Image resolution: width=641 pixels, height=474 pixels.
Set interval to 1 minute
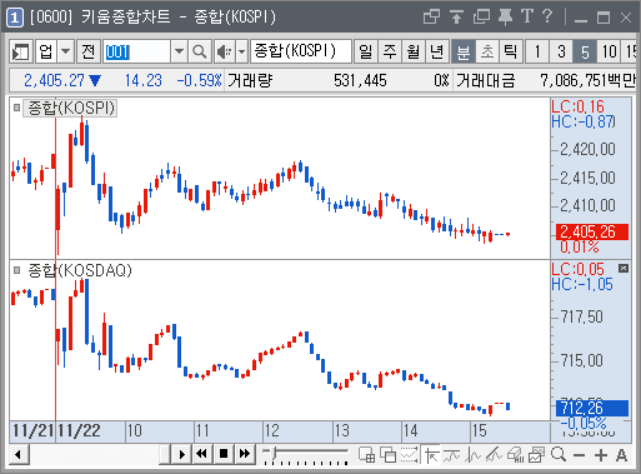tap(537, 52)
